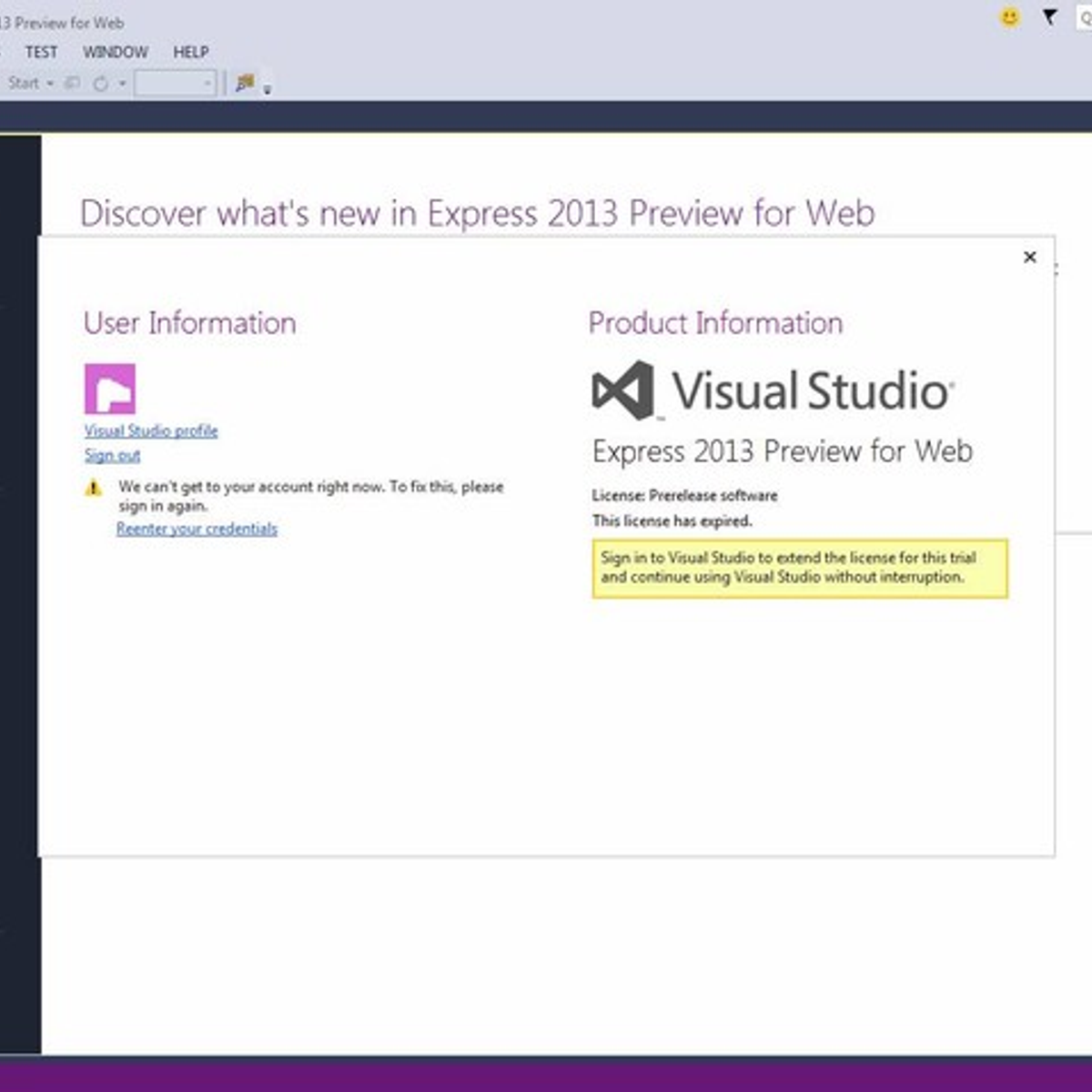Click the smiley feedback icon

[1010, 17]
